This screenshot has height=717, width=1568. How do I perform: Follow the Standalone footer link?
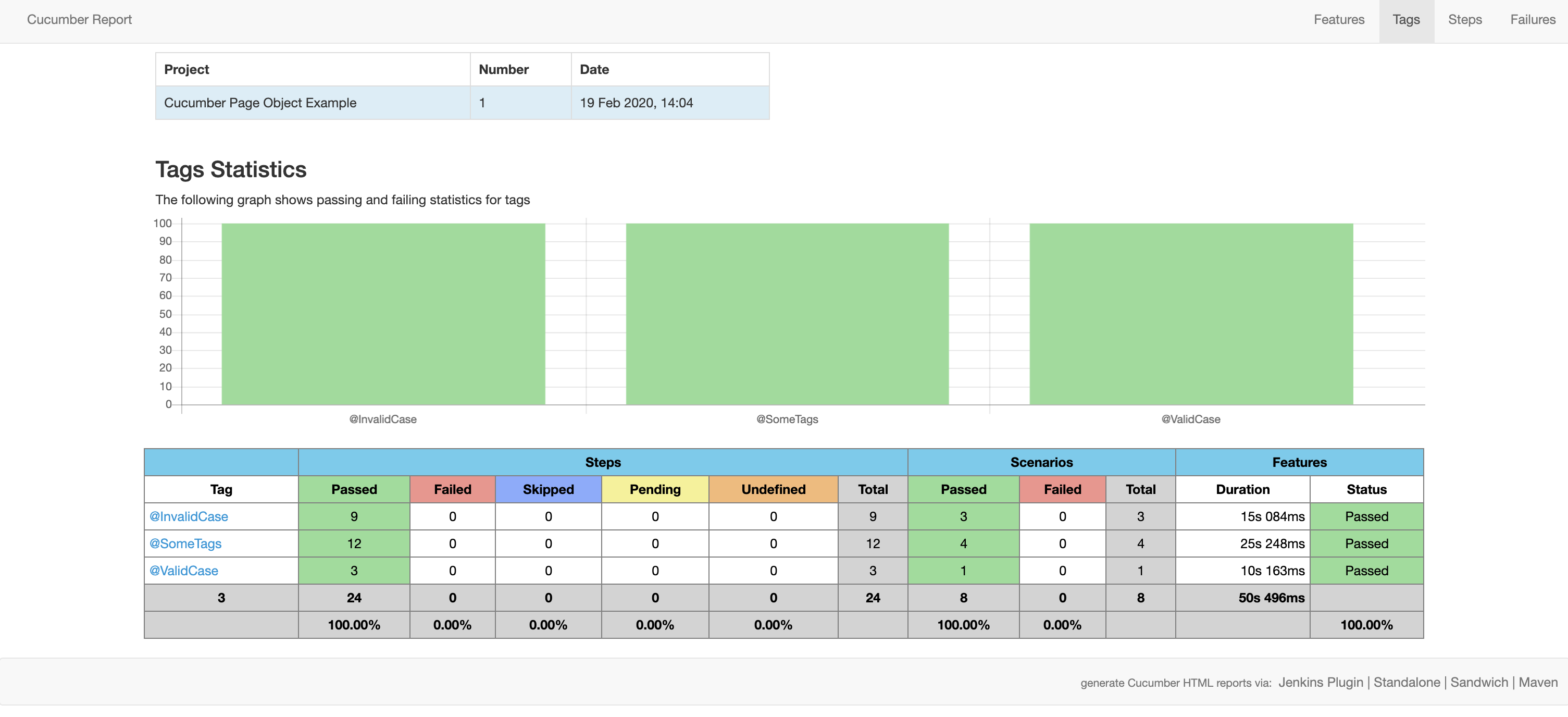(x=1406, y=682)
